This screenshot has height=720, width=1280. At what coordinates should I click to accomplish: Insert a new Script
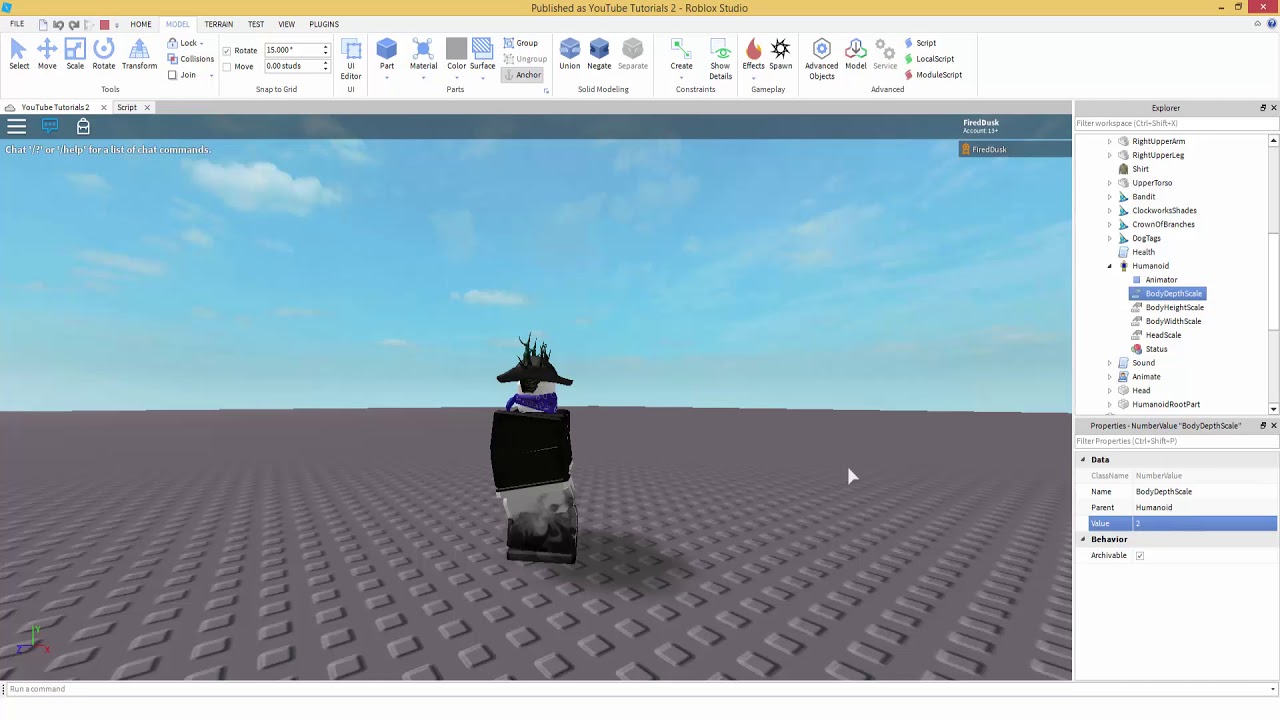click(920, 43)
